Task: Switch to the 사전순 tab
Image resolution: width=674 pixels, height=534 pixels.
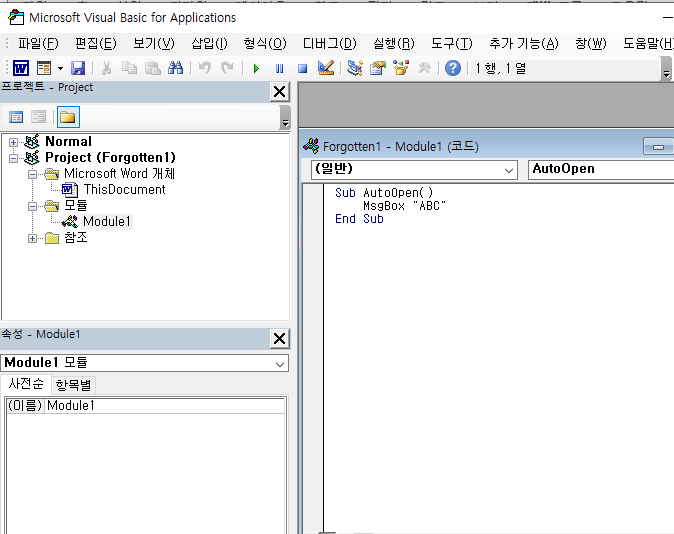Action: coord(26,384)
